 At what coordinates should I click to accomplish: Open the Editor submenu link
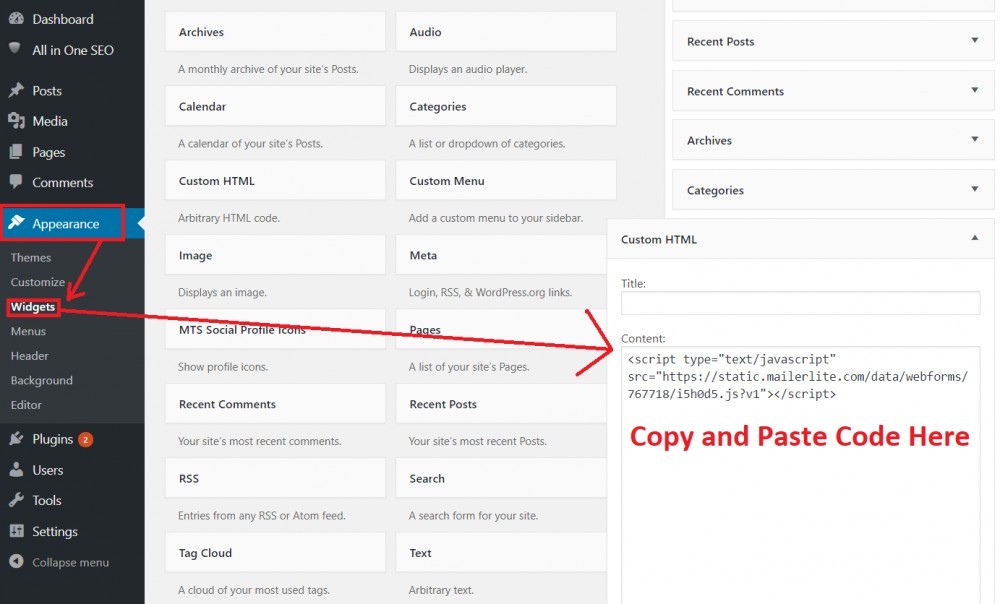26,405
